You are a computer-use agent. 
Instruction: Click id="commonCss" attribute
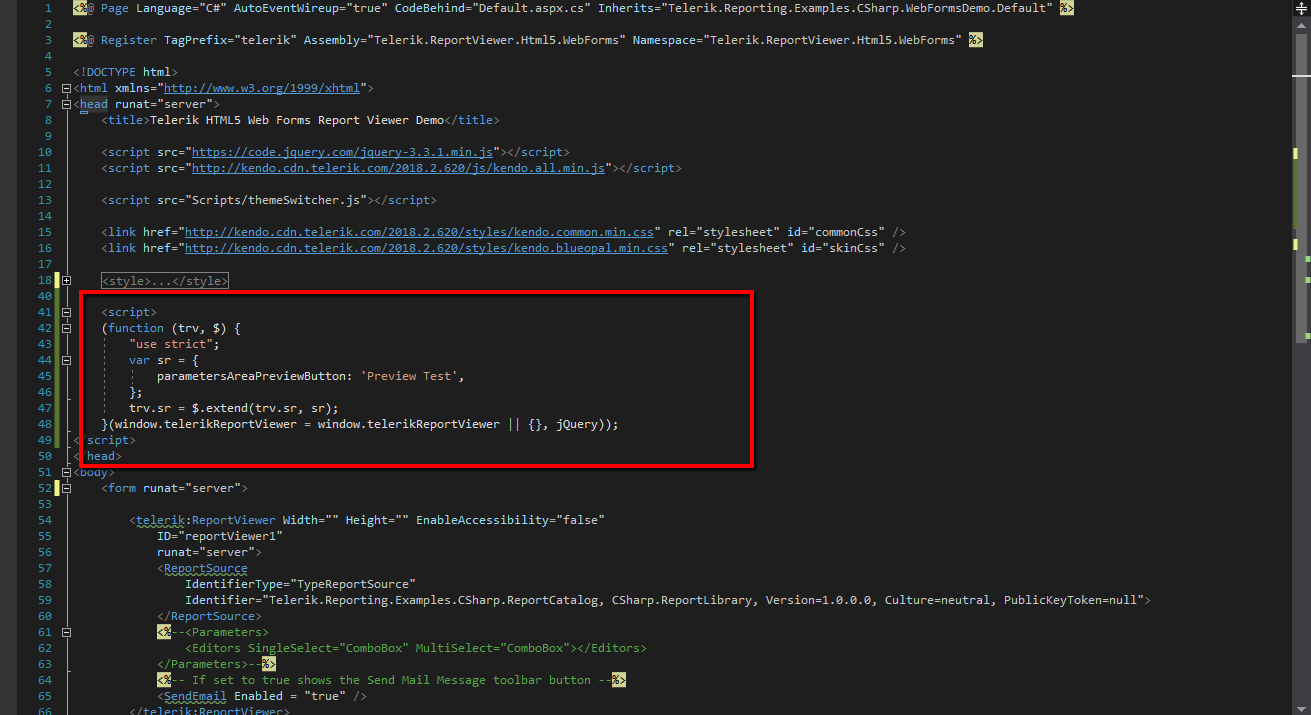coord(835,232)
